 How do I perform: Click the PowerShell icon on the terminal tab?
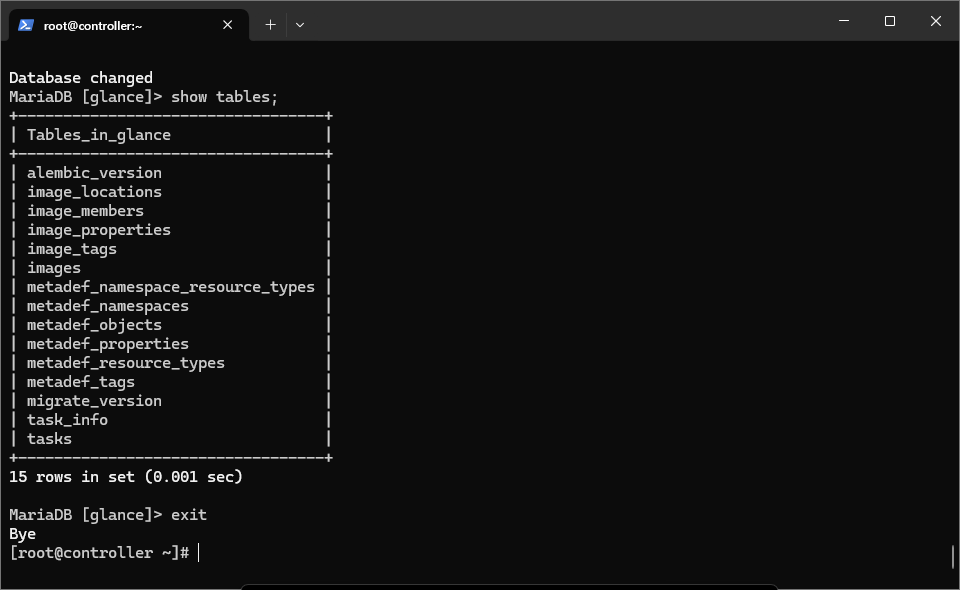click(x=26, y=25)
